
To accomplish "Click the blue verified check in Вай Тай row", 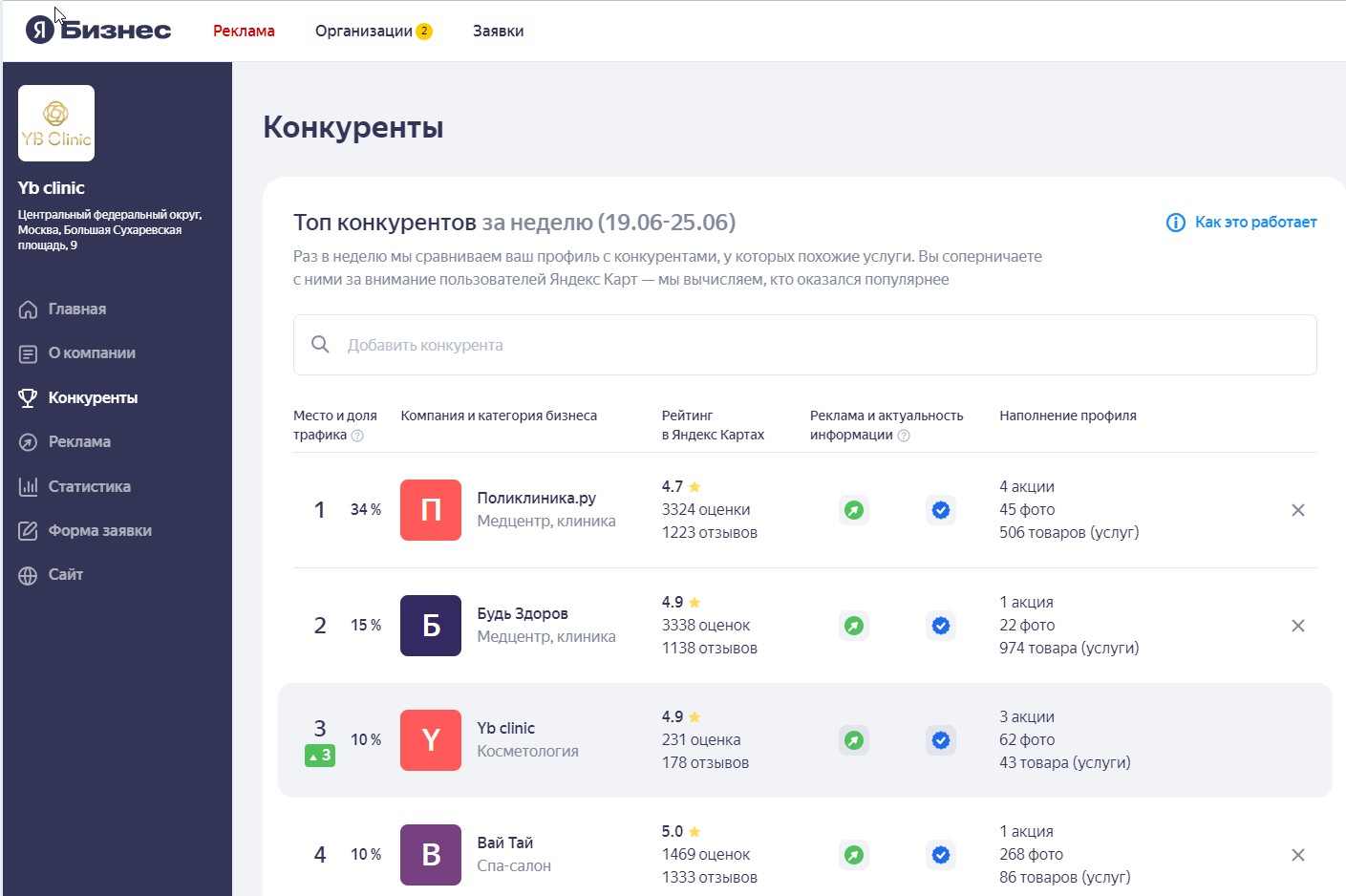I will pyautogui.click(x=941, y=855).
